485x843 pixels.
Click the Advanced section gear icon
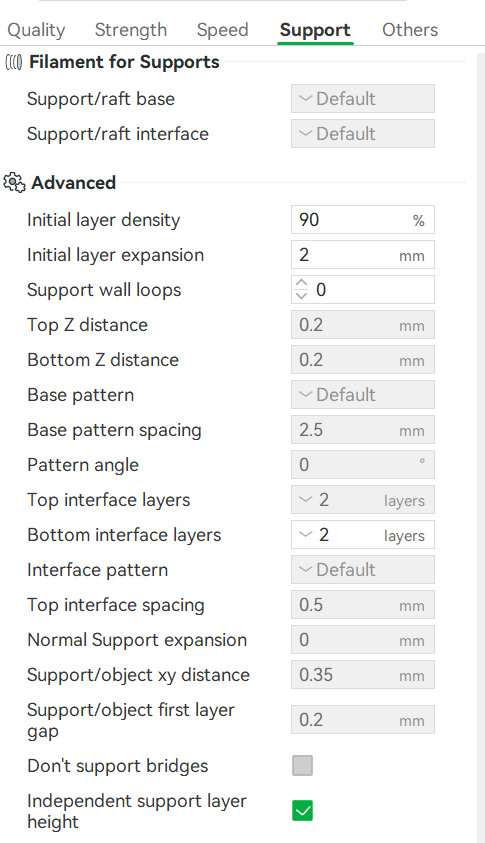pos(14,183)
